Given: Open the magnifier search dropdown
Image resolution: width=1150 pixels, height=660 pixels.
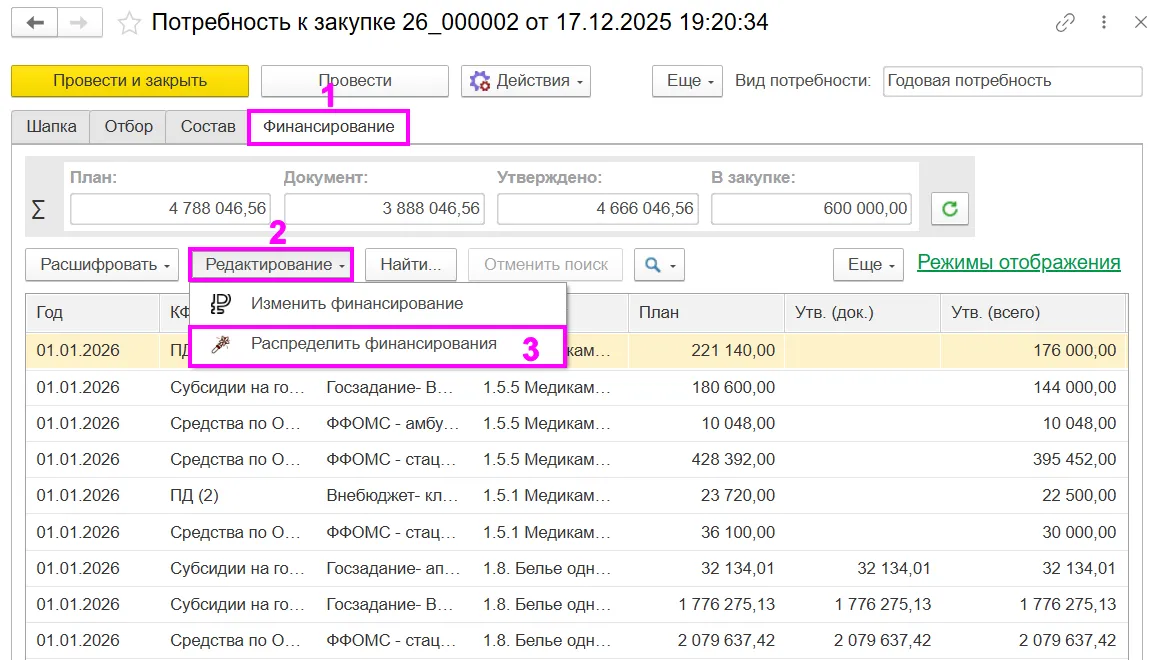Looking at the screenshot, I should [x=659, y=265].
